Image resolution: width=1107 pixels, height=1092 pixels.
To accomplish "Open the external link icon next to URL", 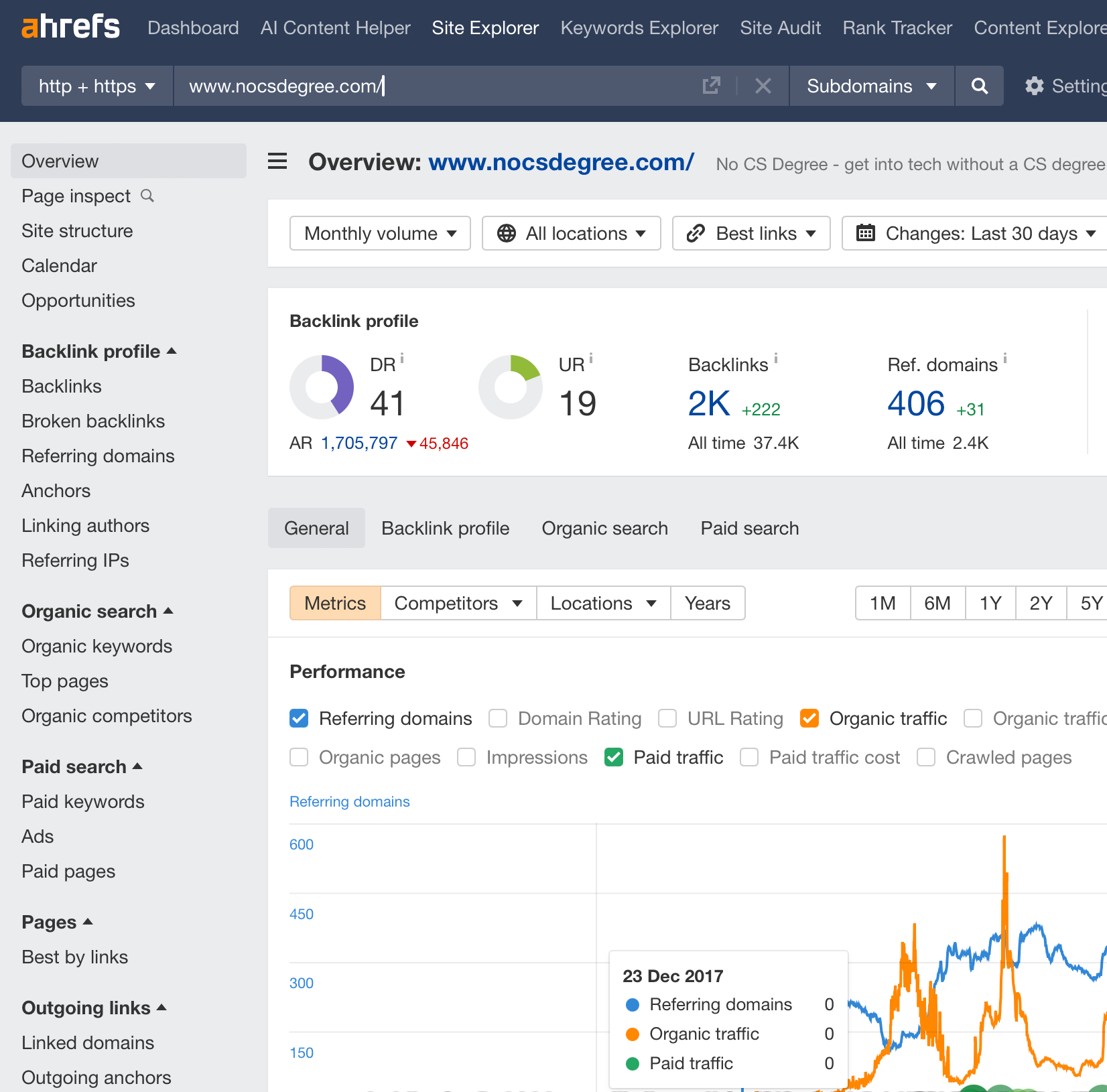I will point(711,86).
